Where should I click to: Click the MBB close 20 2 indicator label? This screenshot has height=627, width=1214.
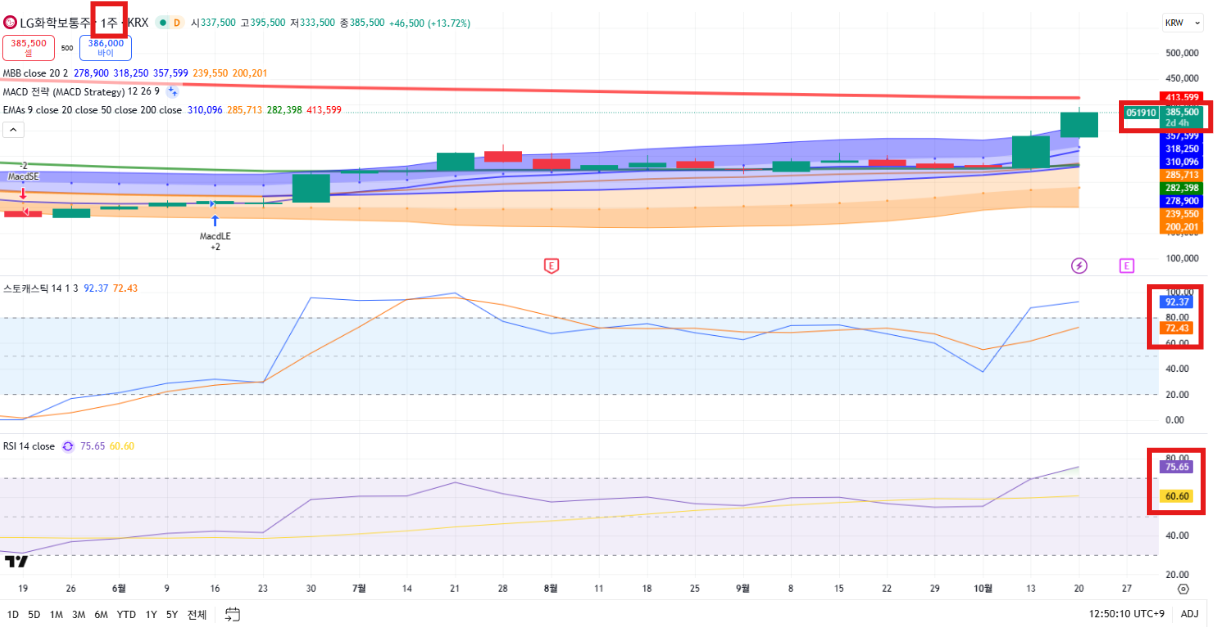(x=36, y=73)
